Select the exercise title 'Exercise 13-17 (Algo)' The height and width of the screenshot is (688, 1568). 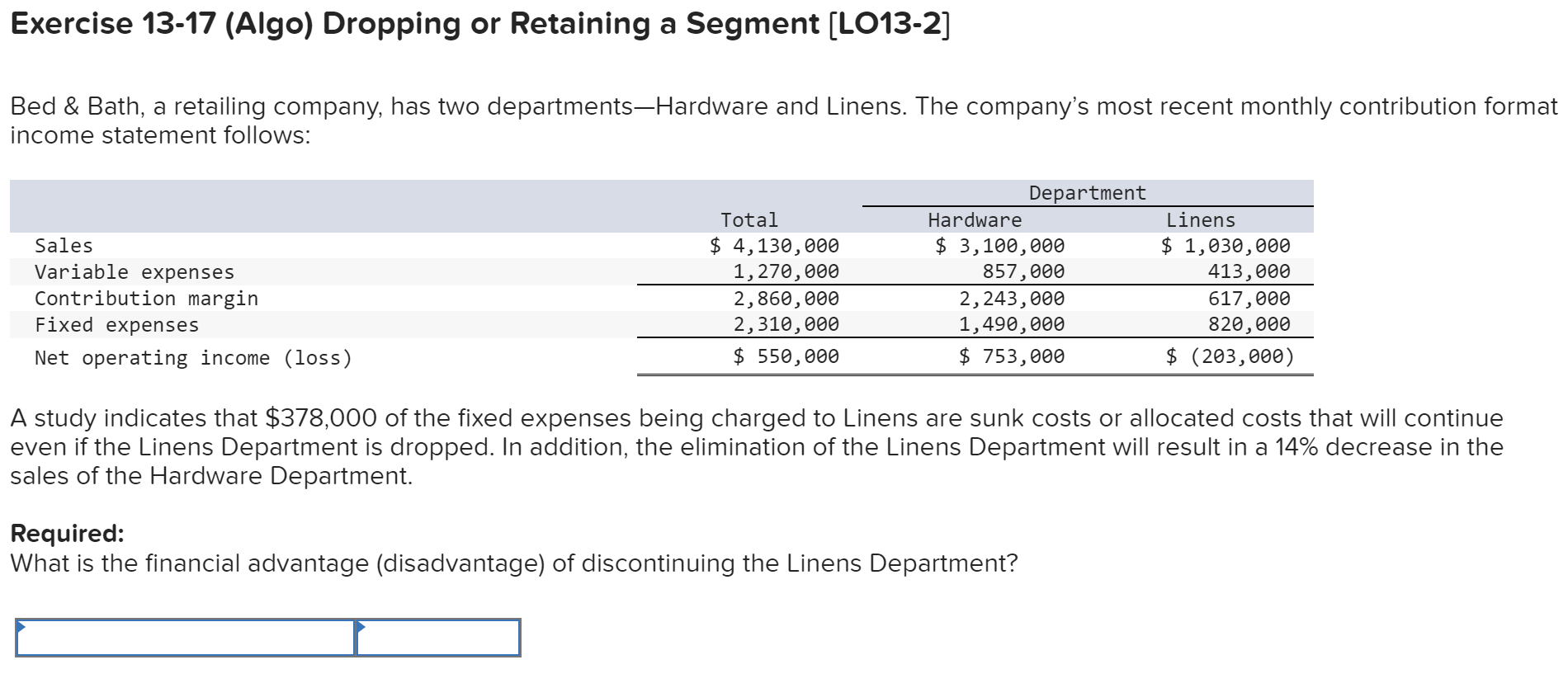click(x=162, y=24)
